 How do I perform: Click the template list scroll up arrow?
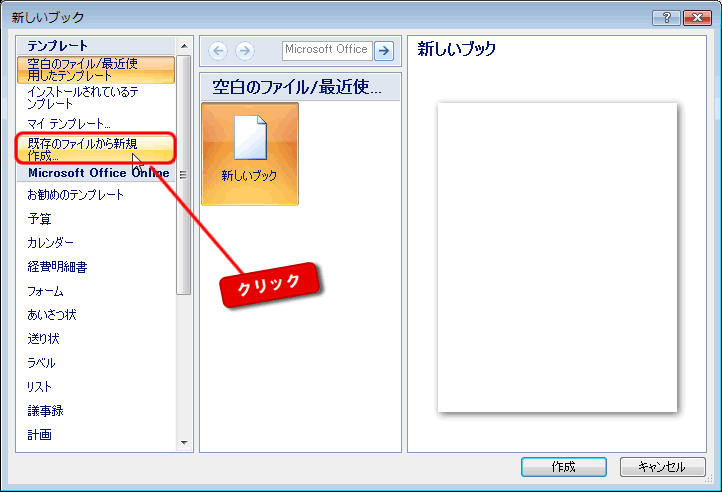[184, 46]
